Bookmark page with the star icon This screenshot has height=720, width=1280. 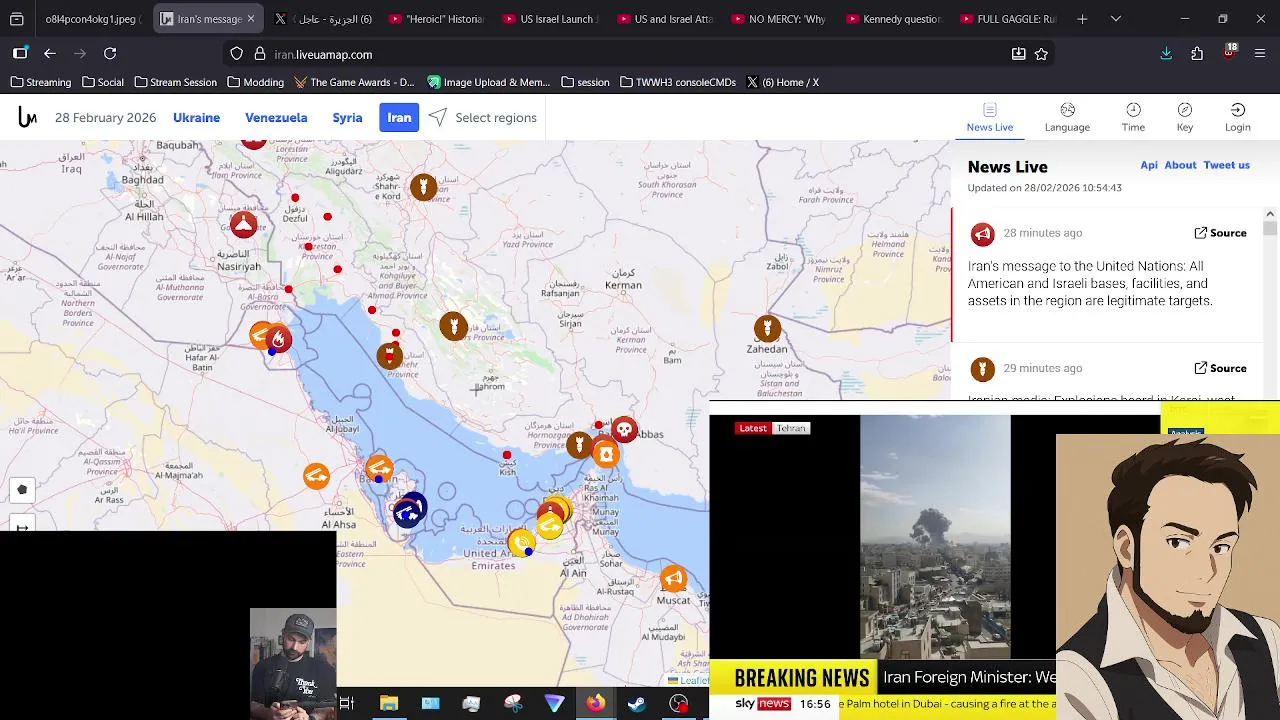[x=1042, y=54]
